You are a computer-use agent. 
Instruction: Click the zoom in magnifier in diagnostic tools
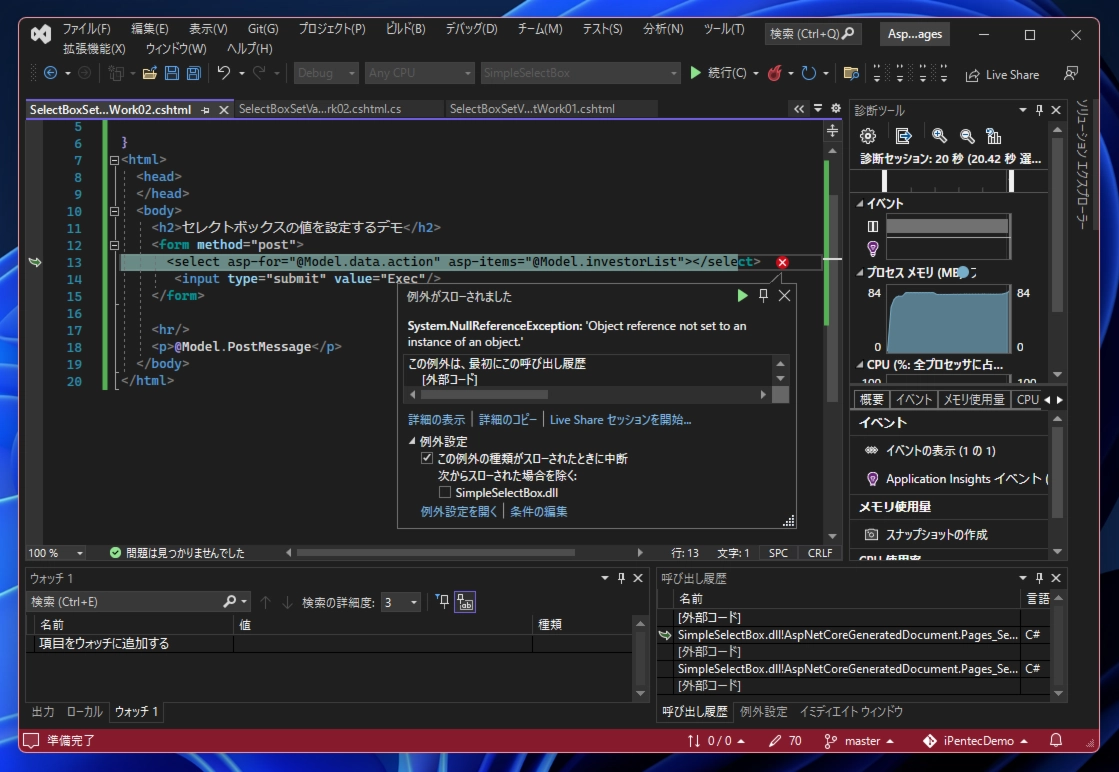[939, 136]
